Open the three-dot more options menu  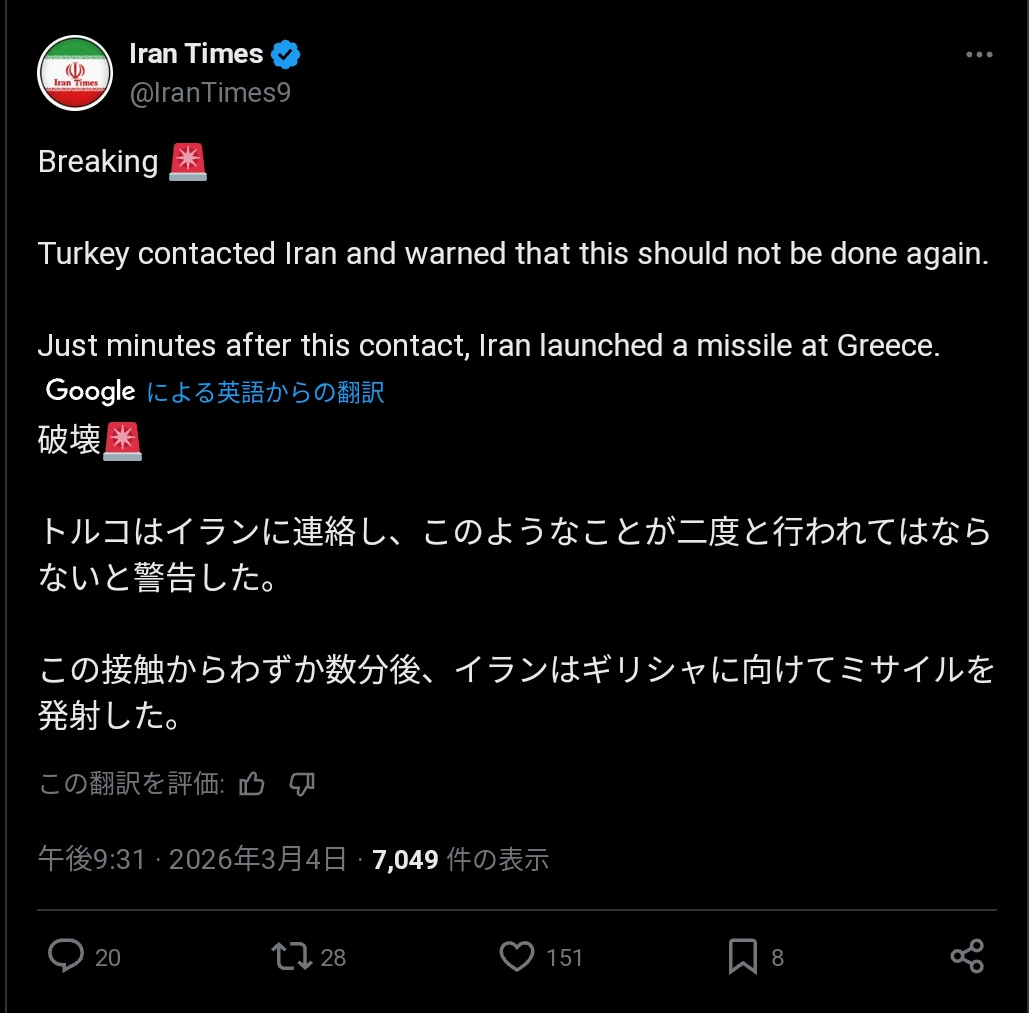pyautogui.click(x=978, y=55)
